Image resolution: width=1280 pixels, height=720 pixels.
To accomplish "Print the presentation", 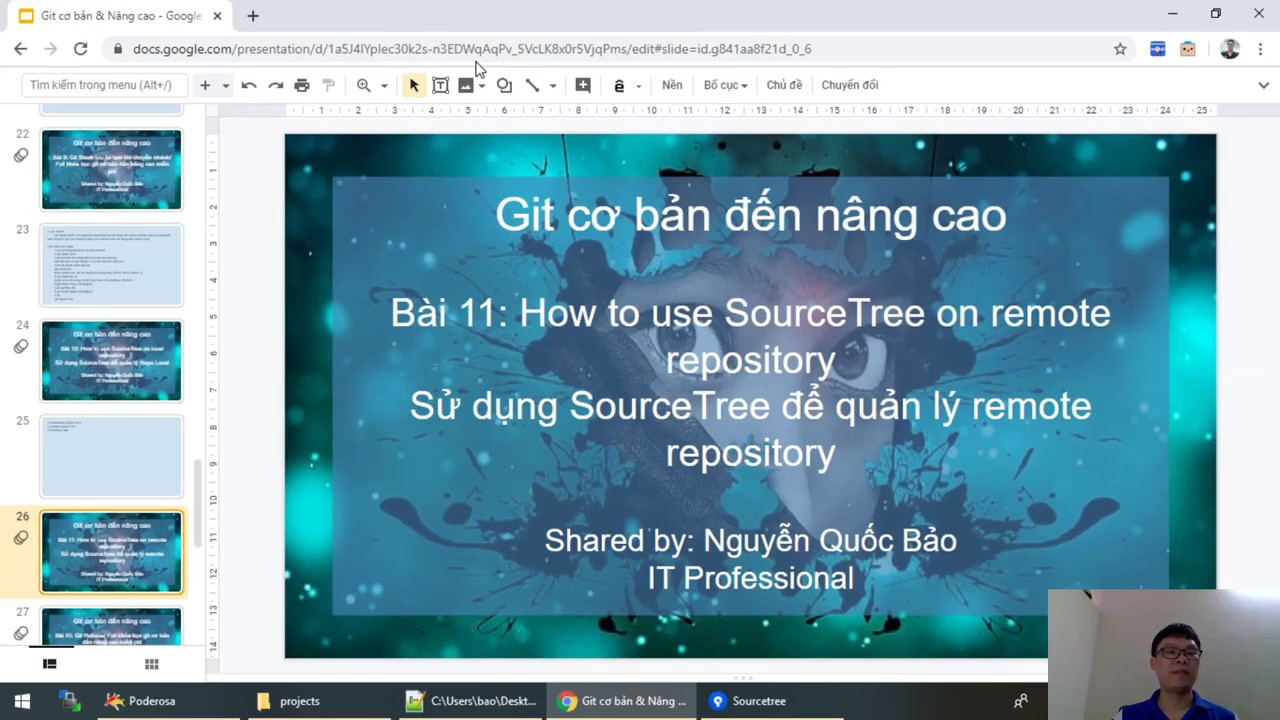I will [302, 85].
